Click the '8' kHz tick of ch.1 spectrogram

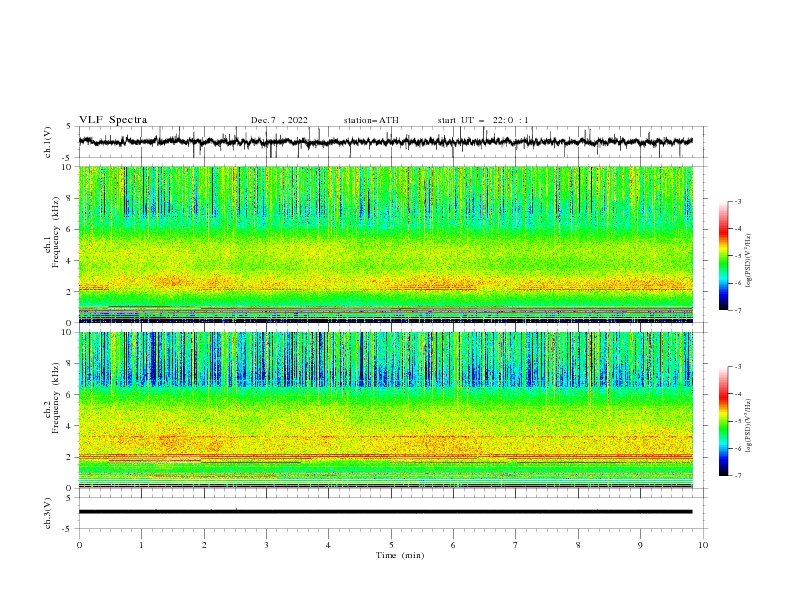(70, 198)
